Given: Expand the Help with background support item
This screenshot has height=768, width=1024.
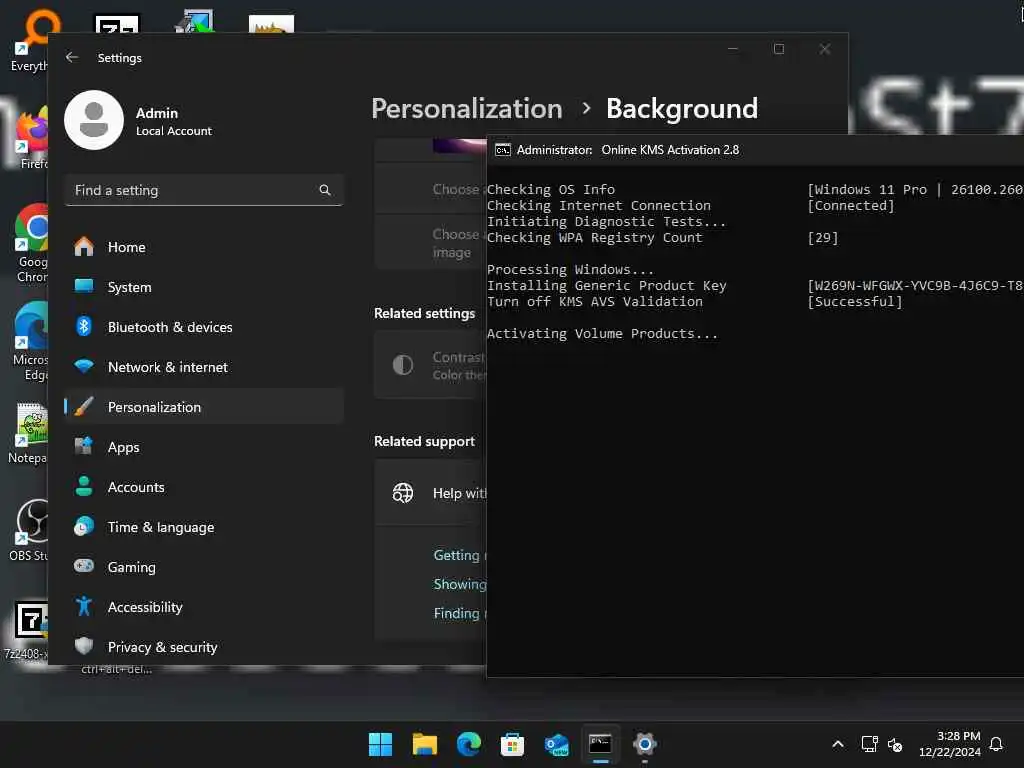Looking at the screenshot, I should (x=431, y=493).
